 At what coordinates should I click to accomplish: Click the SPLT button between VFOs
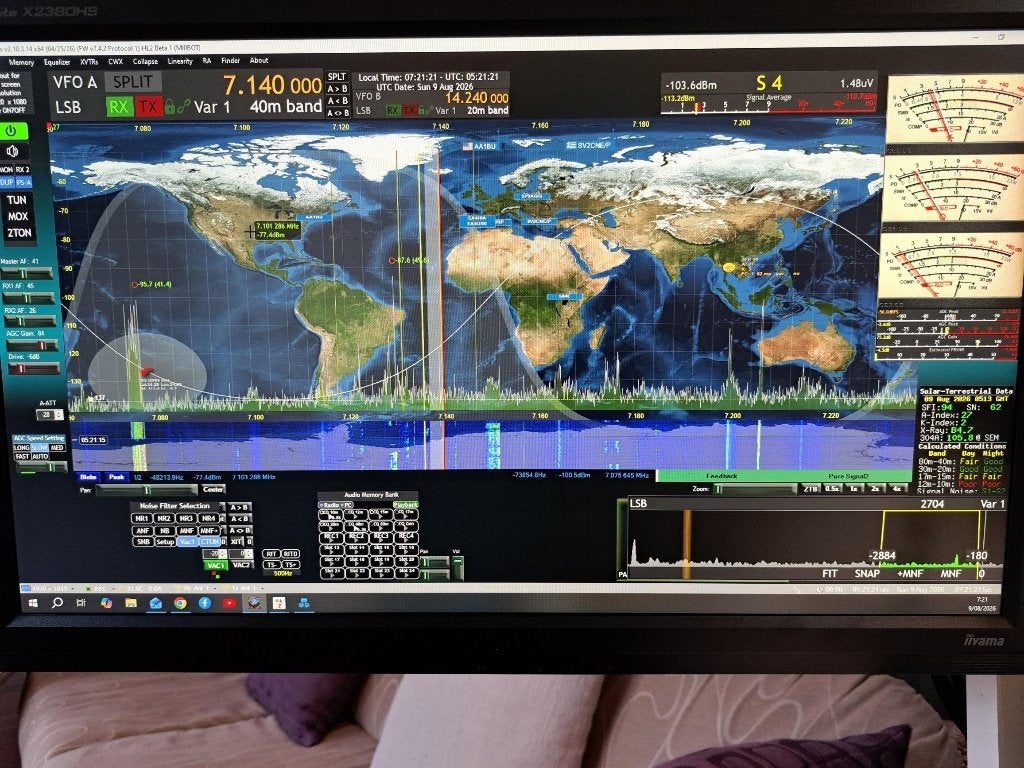coord(337,77)
